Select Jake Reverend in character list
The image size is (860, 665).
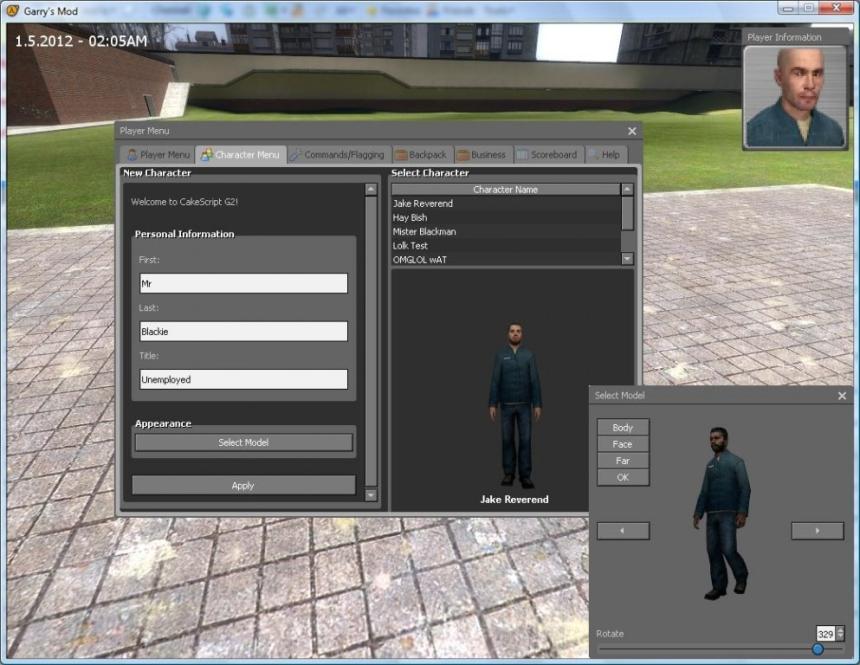(505, 204)
